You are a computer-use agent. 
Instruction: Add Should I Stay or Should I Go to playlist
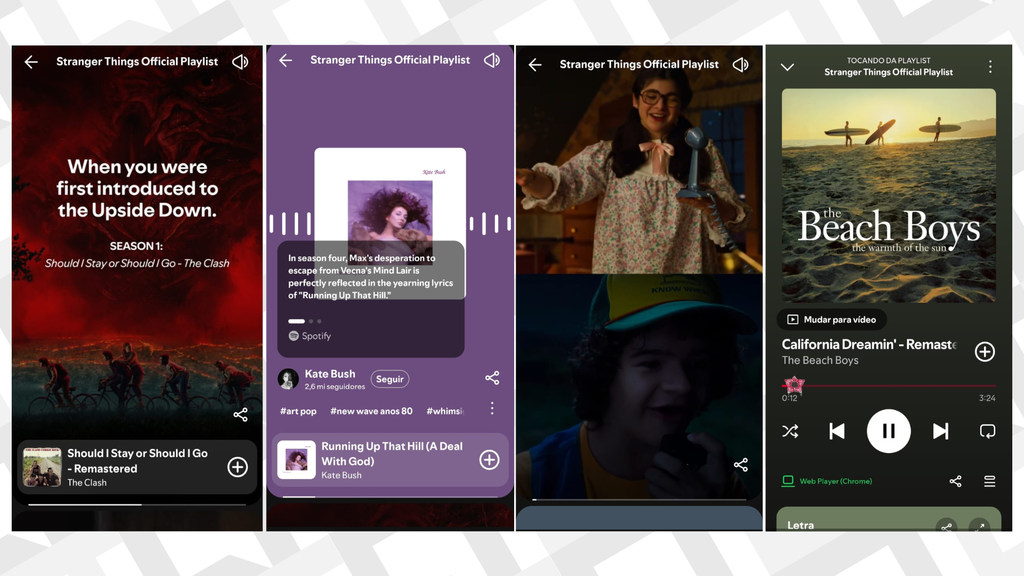coord(237,466)
